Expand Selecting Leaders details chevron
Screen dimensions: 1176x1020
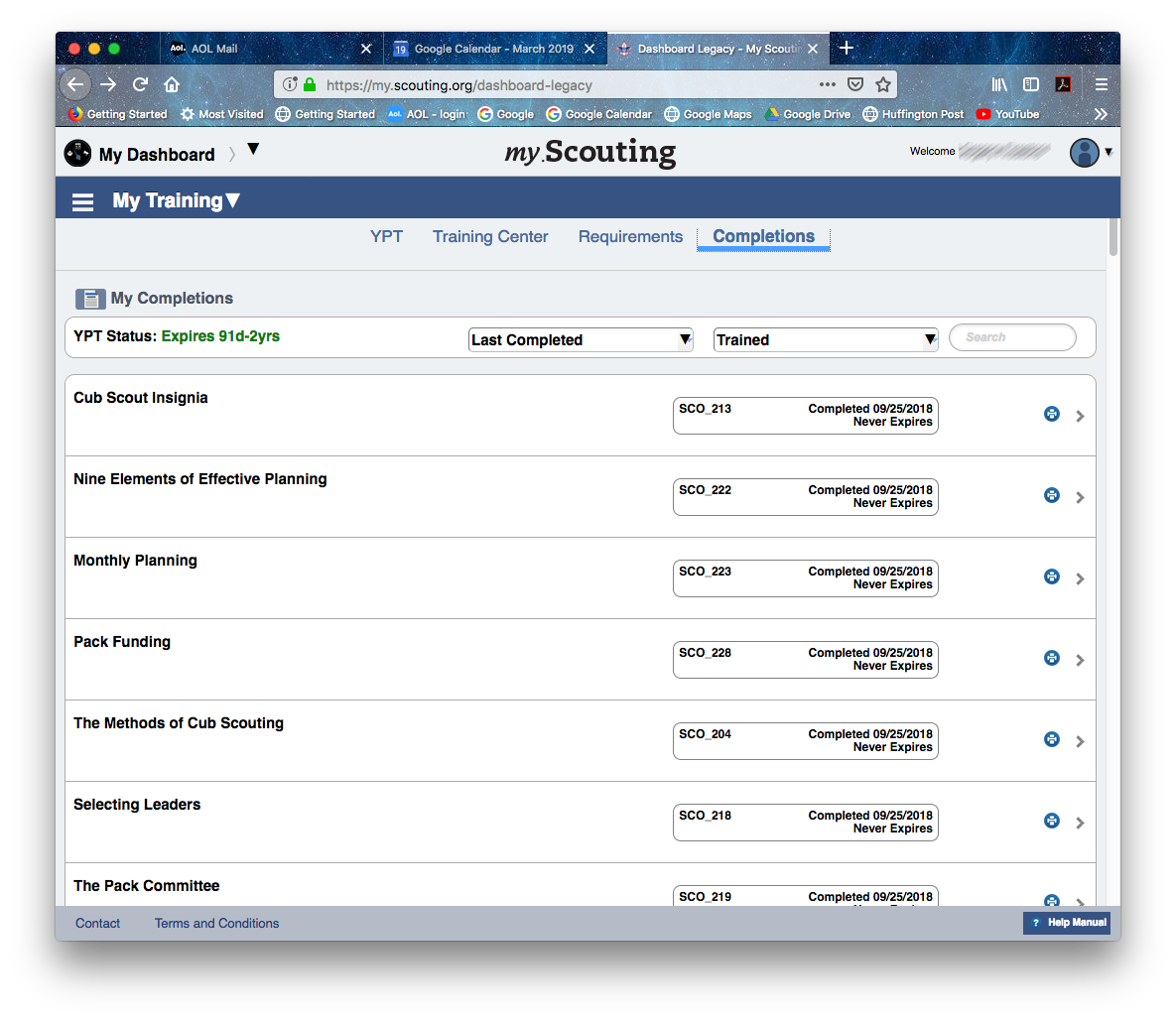[1080, 823]
